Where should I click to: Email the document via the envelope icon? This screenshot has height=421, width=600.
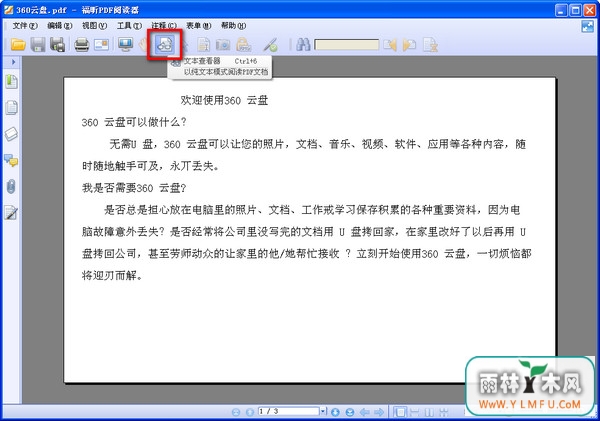click(x=101, y=45)
